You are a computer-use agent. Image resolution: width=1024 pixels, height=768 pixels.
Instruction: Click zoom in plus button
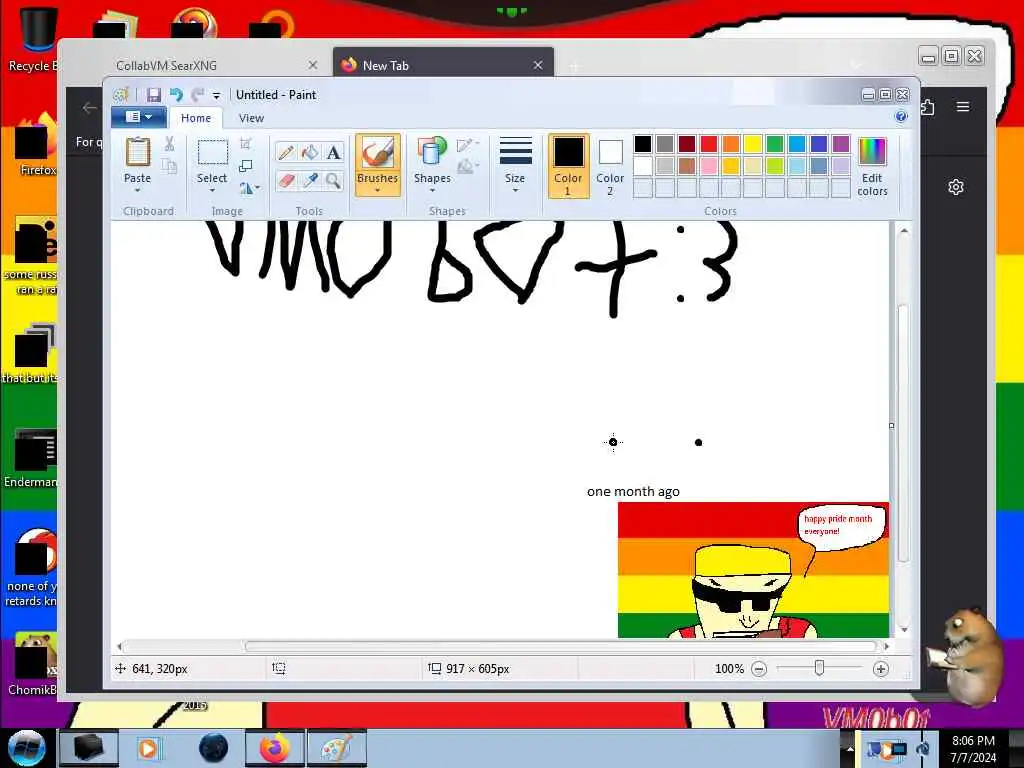pyautogui.click(x=880, y=669)
